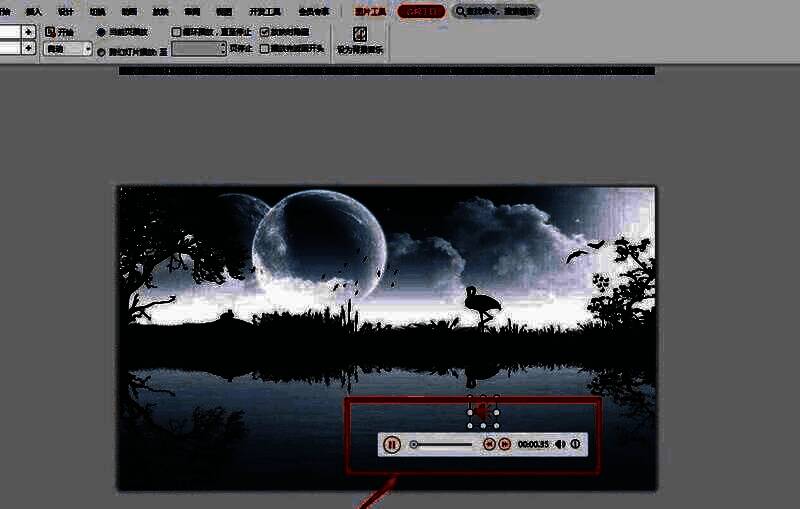This screenshot has height=509, width=800.
Task: Click the page count stepper arrows
Action: point(222,48)
